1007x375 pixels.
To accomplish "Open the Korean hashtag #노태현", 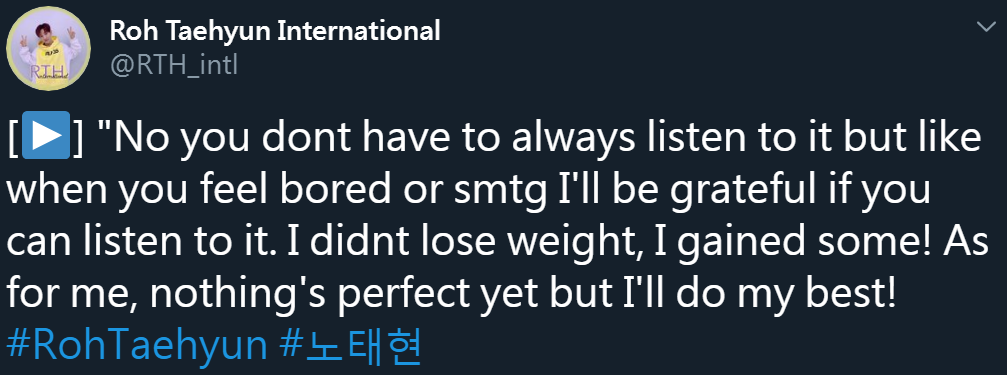I will [351, 345].
